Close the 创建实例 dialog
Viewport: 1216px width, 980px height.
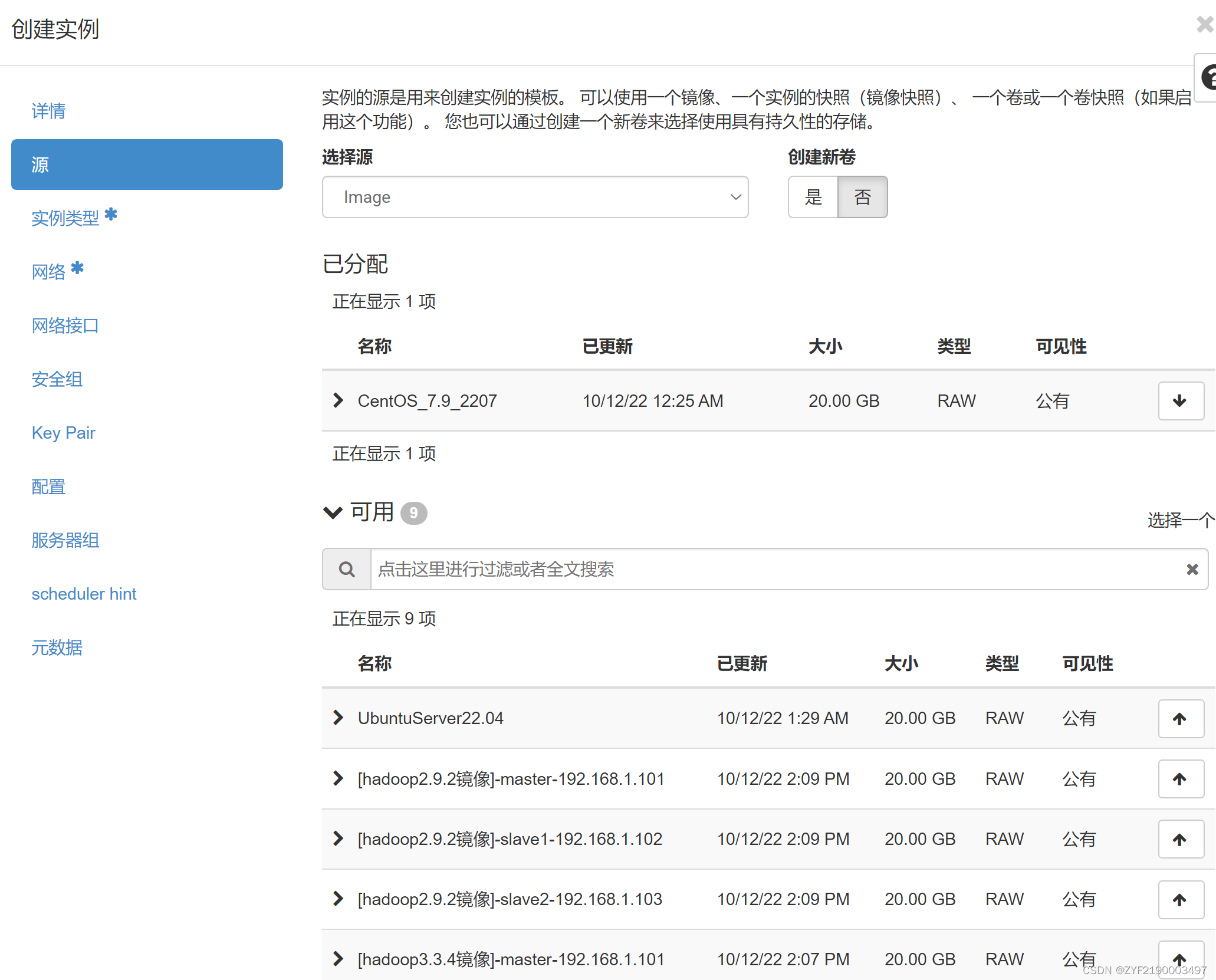point(1204,24)
